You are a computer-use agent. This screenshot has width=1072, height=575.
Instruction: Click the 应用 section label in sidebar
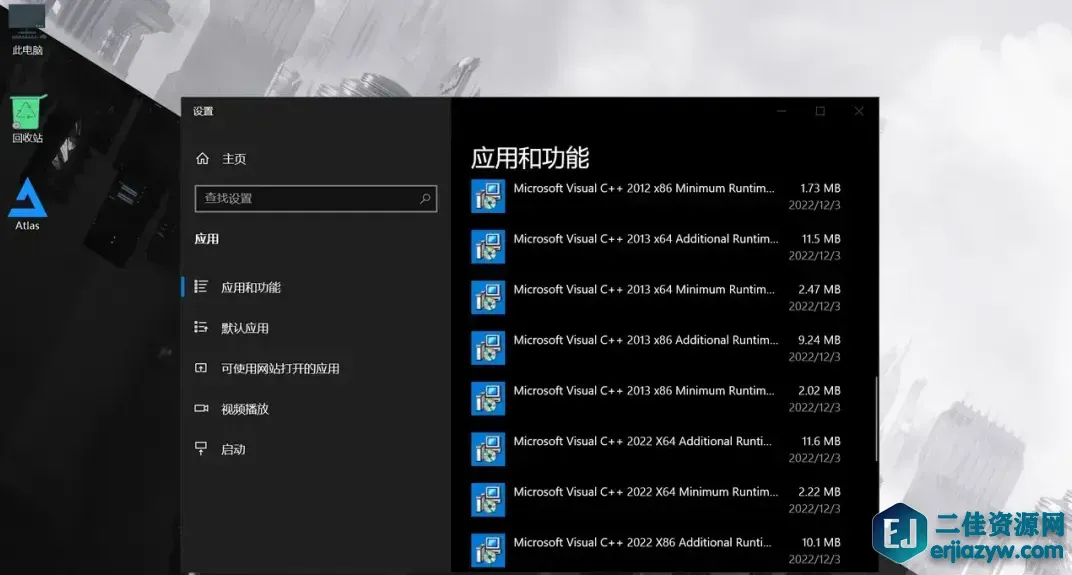[206, 239]
